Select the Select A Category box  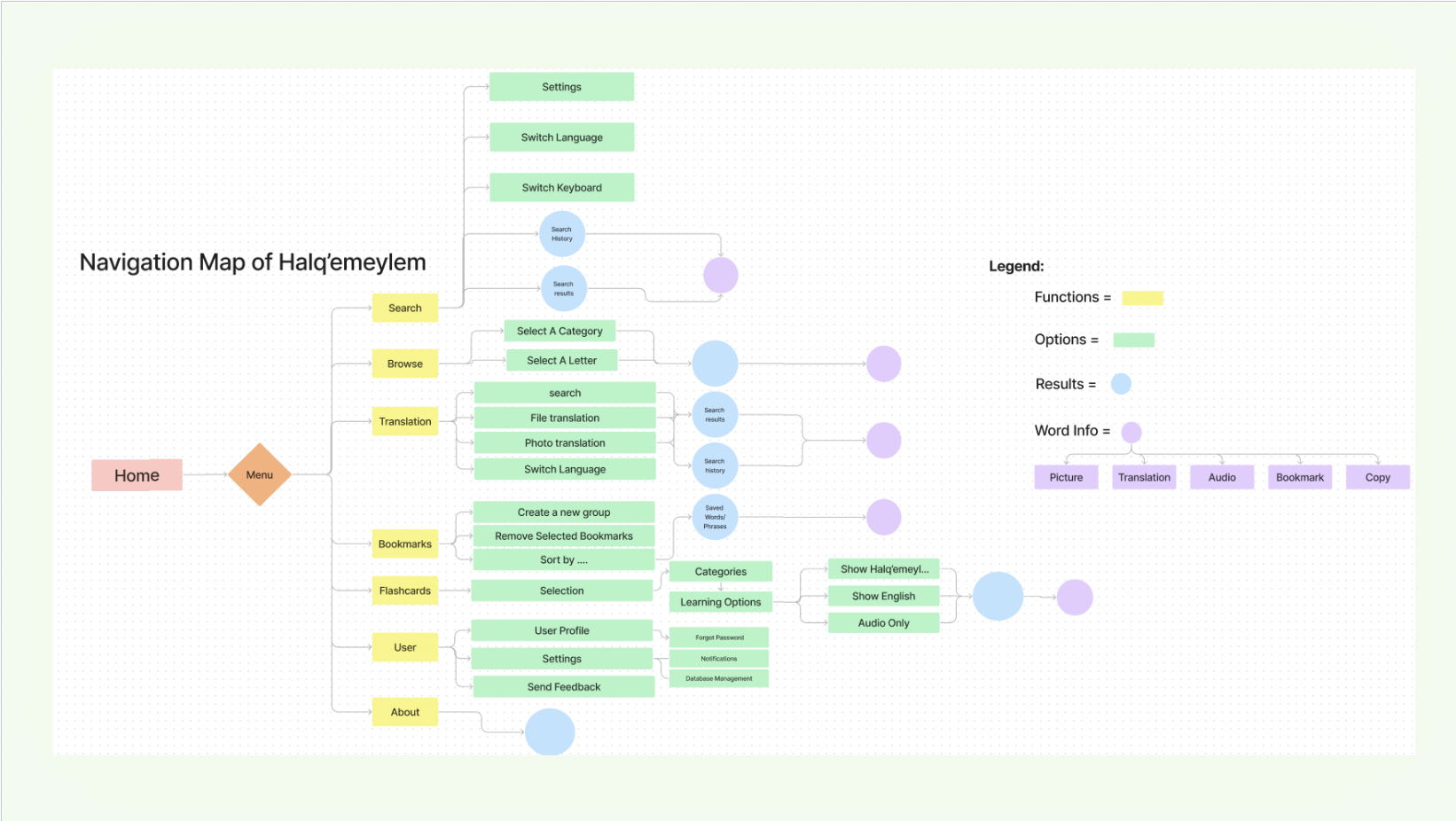pos(560,331)
